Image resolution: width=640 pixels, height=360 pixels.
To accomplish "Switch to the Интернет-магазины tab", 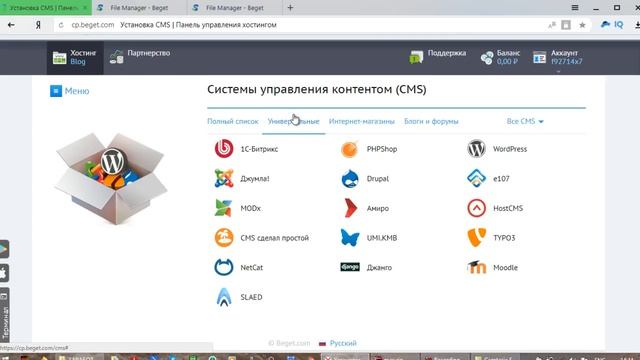I will tap(362, 121).
